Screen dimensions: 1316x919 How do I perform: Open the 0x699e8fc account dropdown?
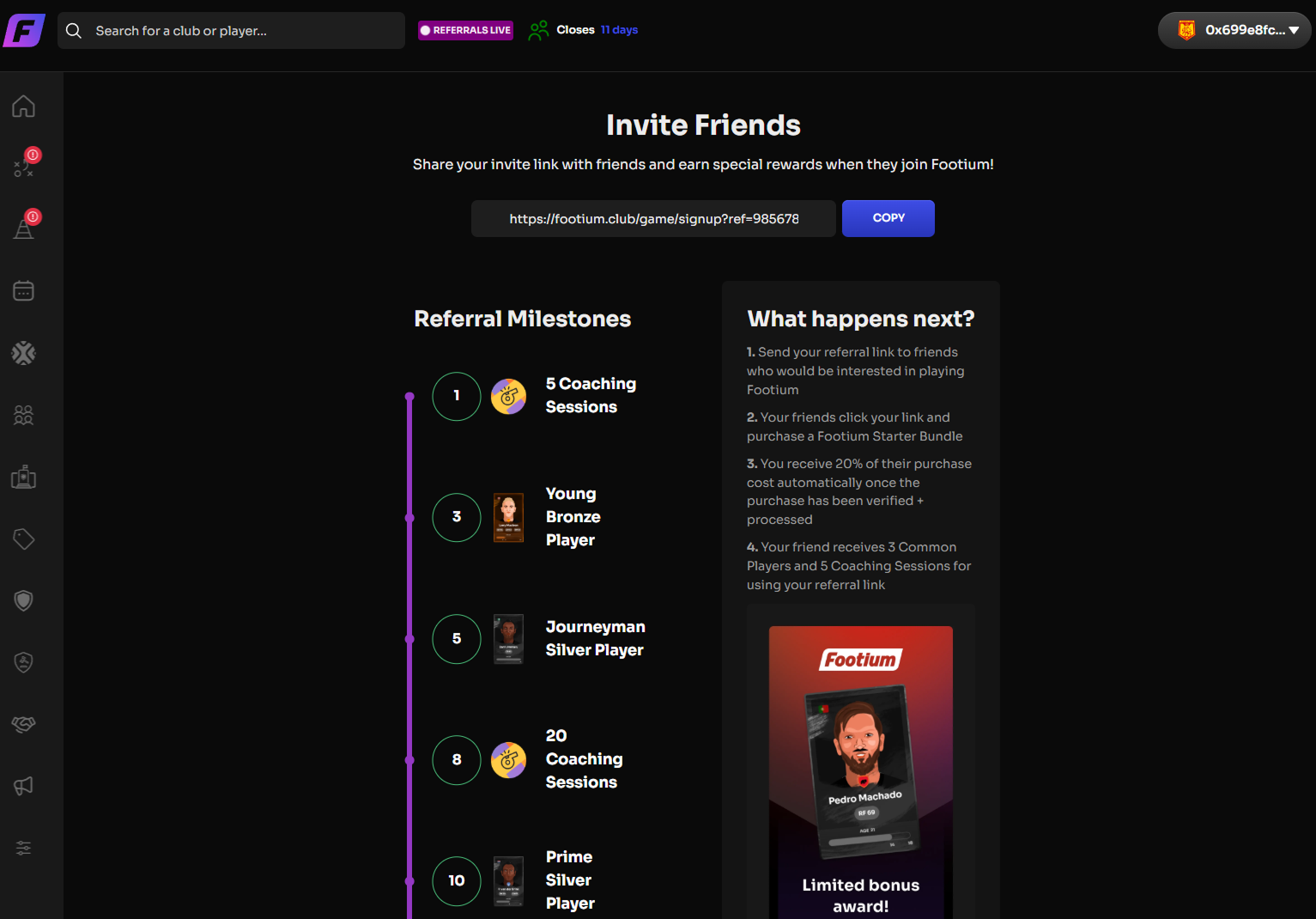(1234, 30)
